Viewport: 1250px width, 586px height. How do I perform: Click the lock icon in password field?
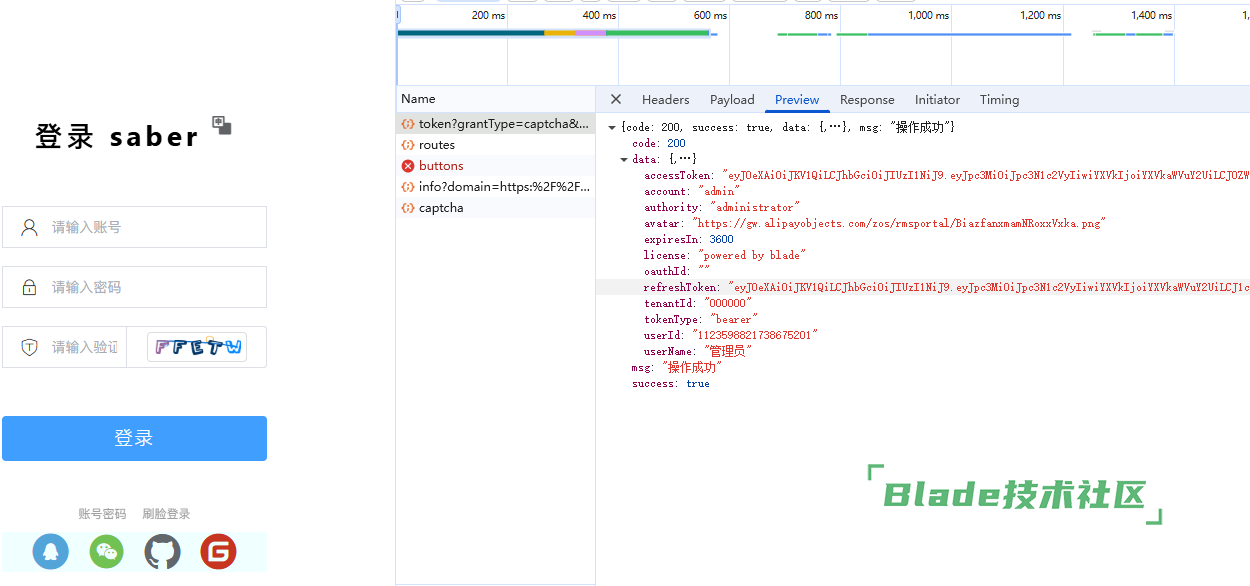pos(29,287)
